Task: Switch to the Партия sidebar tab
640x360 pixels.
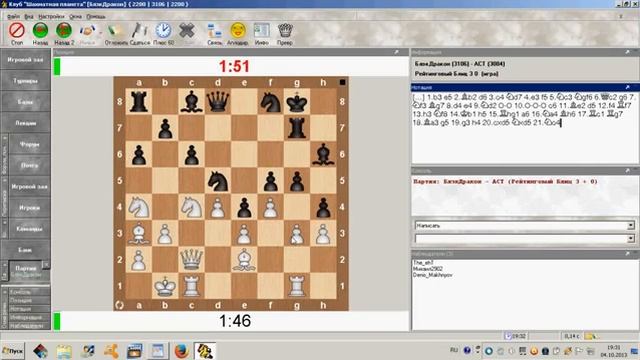Action: tap(25, 270)
